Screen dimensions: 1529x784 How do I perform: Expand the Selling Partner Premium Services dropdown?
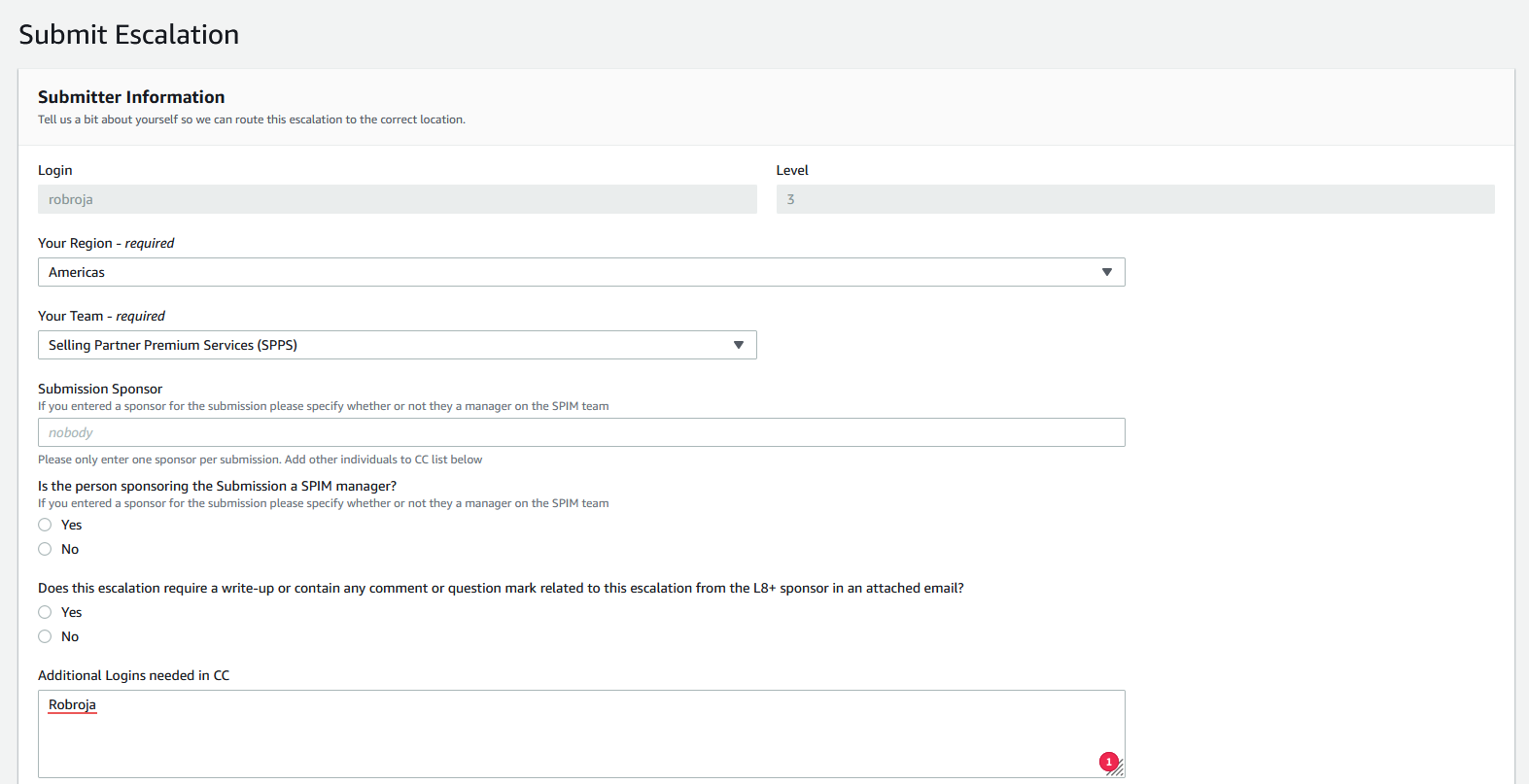pyautogui.click(x=397, y=345)
